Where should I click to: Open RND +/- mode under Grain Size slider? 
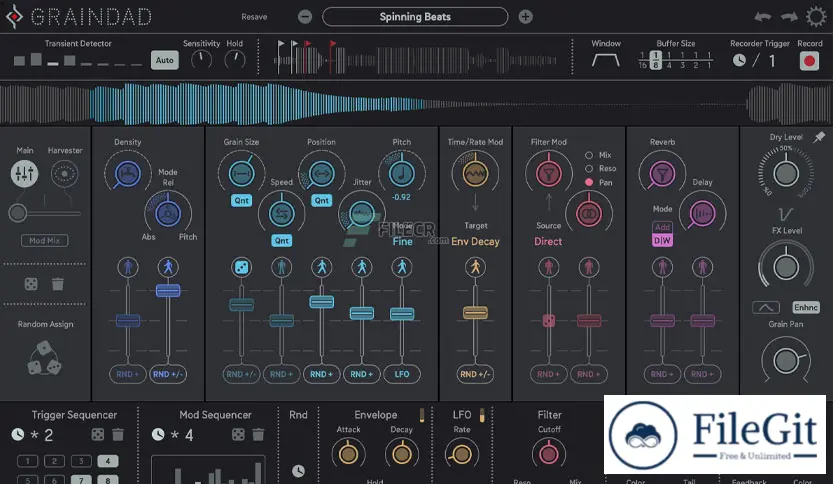coord(241,374)
